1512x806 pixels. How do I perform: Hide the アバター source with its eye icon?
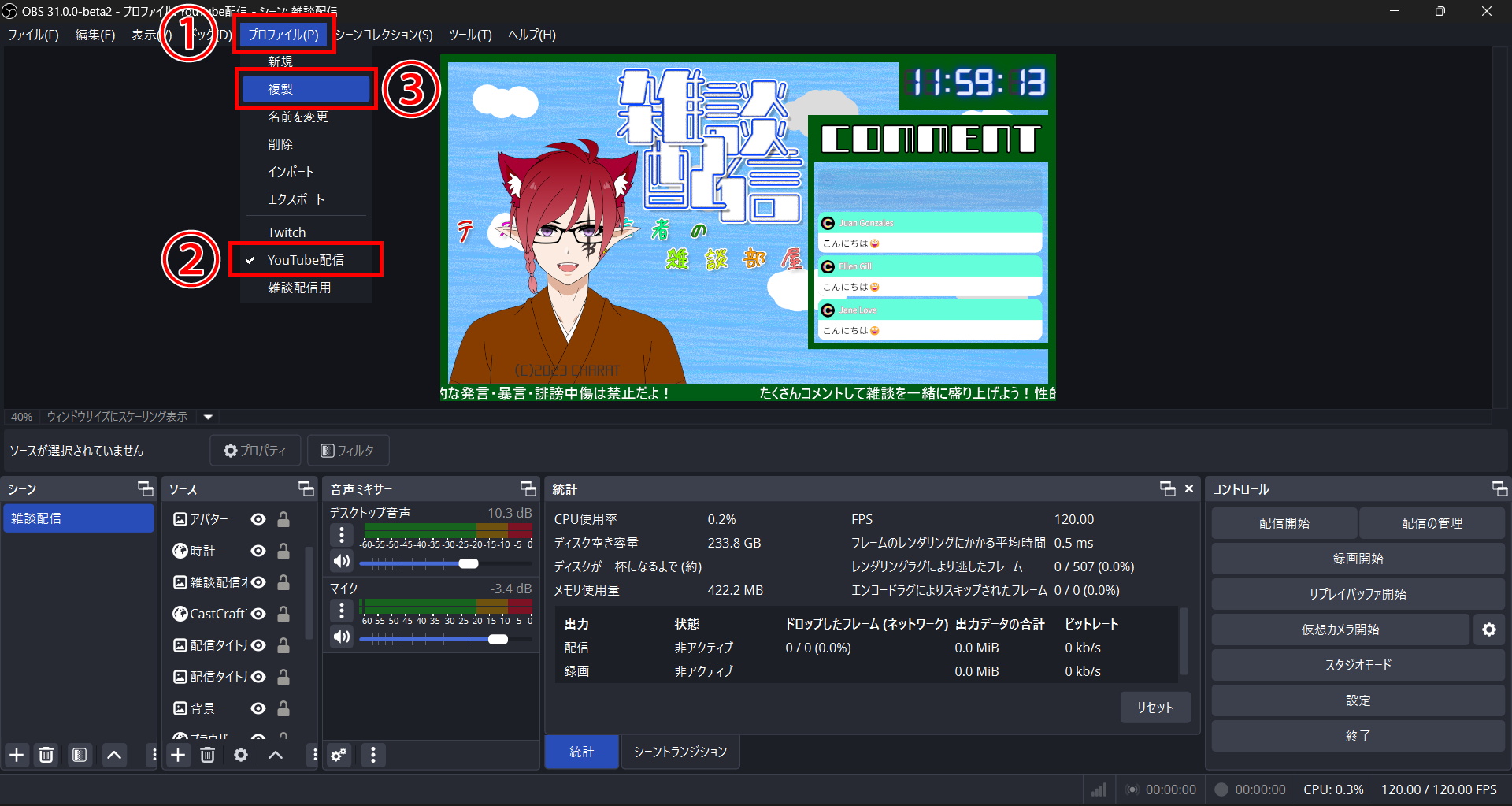coord(258,519)
